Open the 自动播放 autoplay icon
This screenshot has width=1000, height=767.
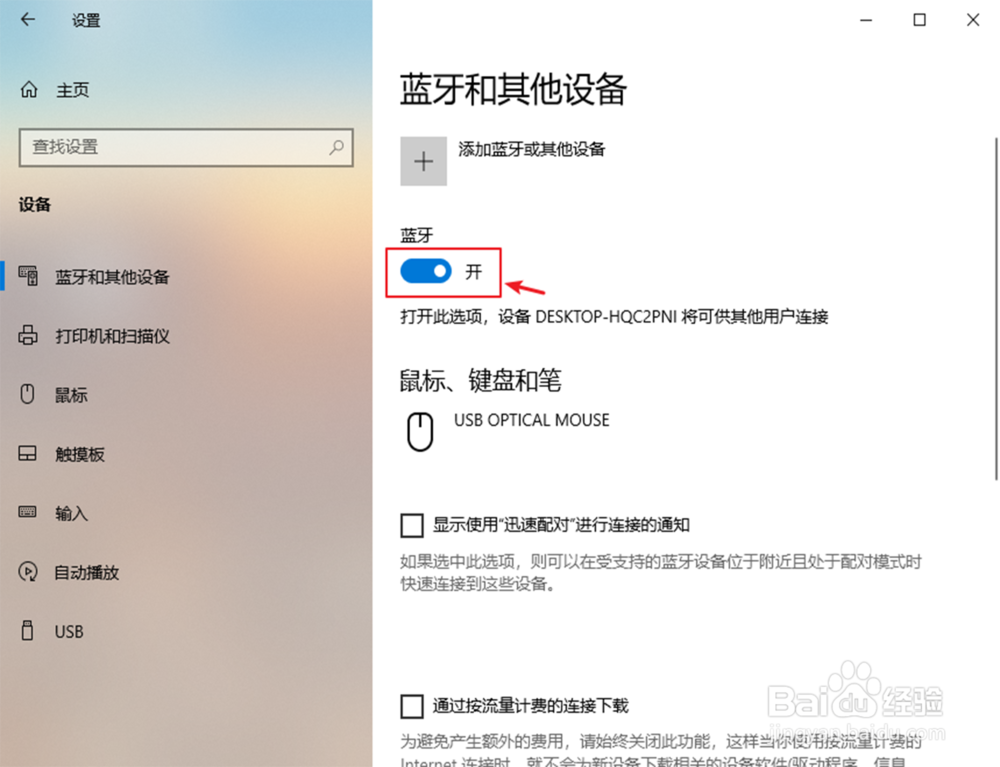tap(27, 571)
